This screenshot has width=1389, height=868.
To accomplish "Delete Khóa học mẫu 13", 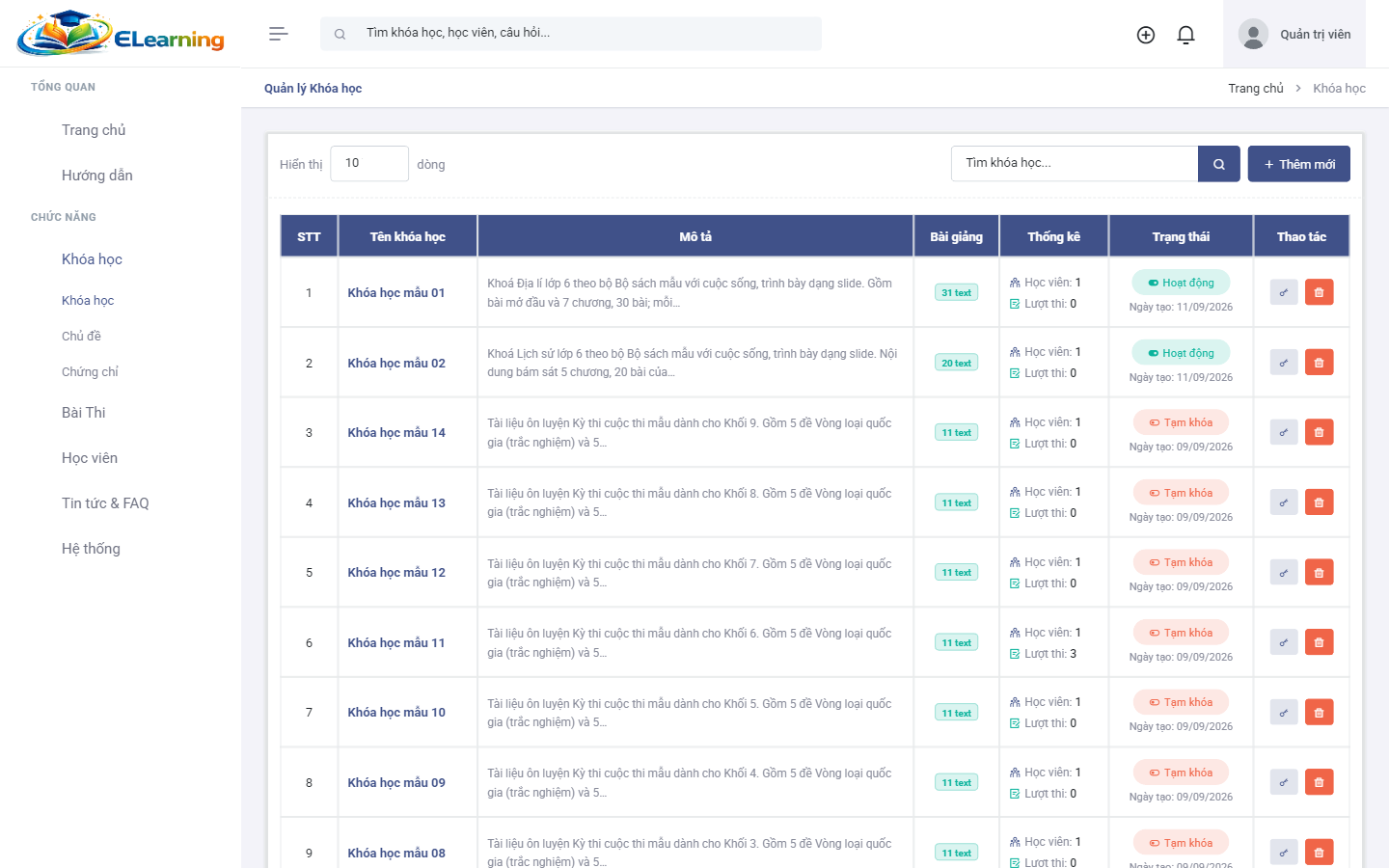I will tap(1320, 502).
